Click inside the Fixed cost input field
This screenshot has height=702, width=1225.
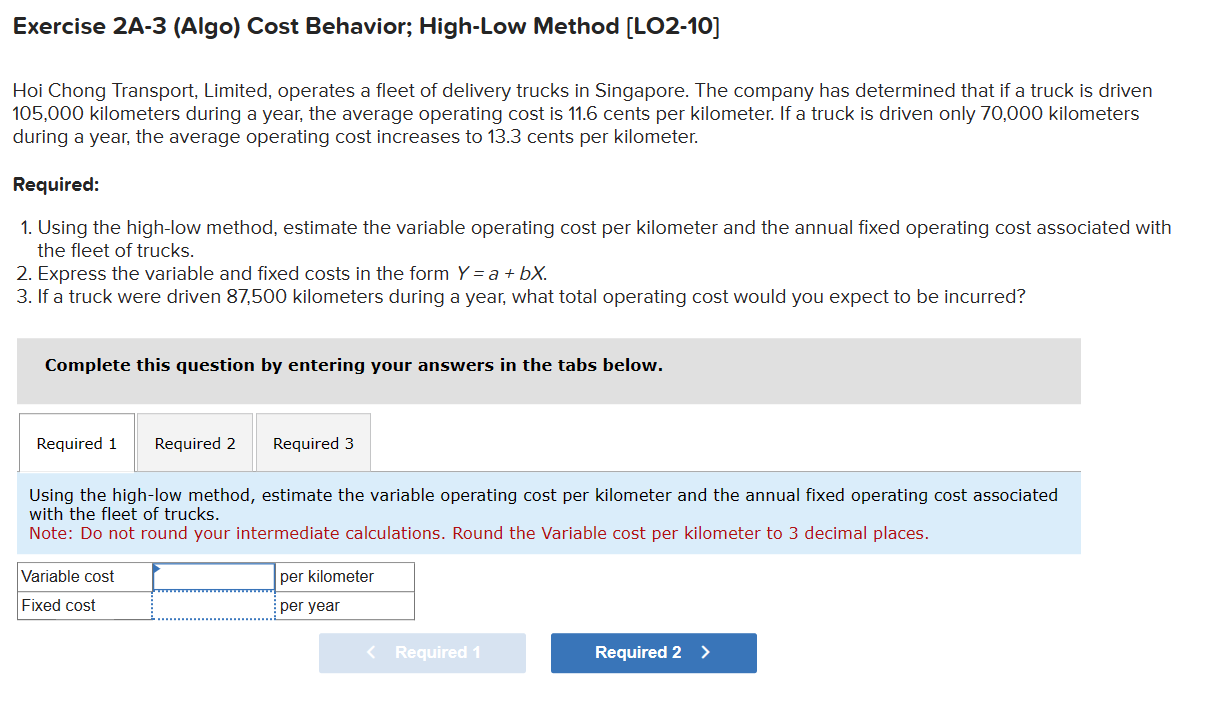[x=213, y=605]
